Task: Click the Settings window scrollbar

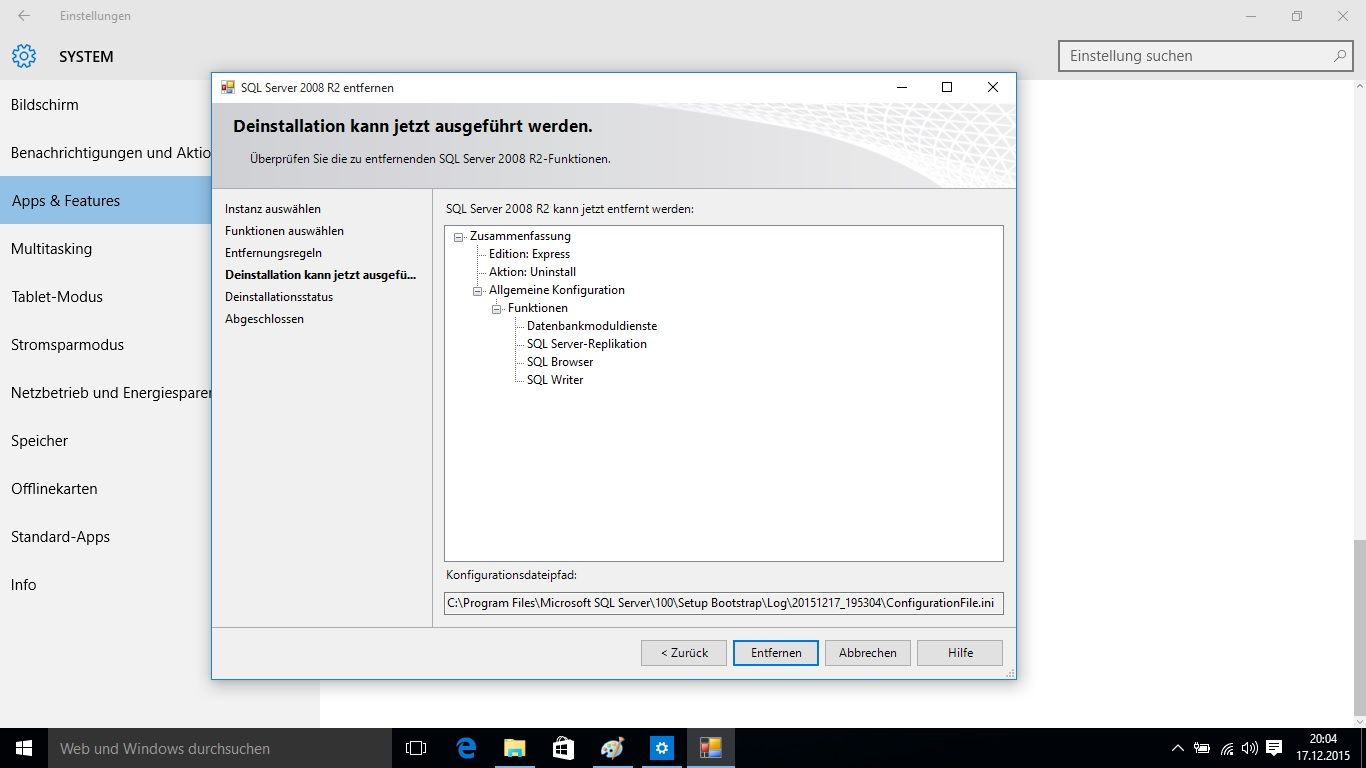Action: click(1360, 628)
